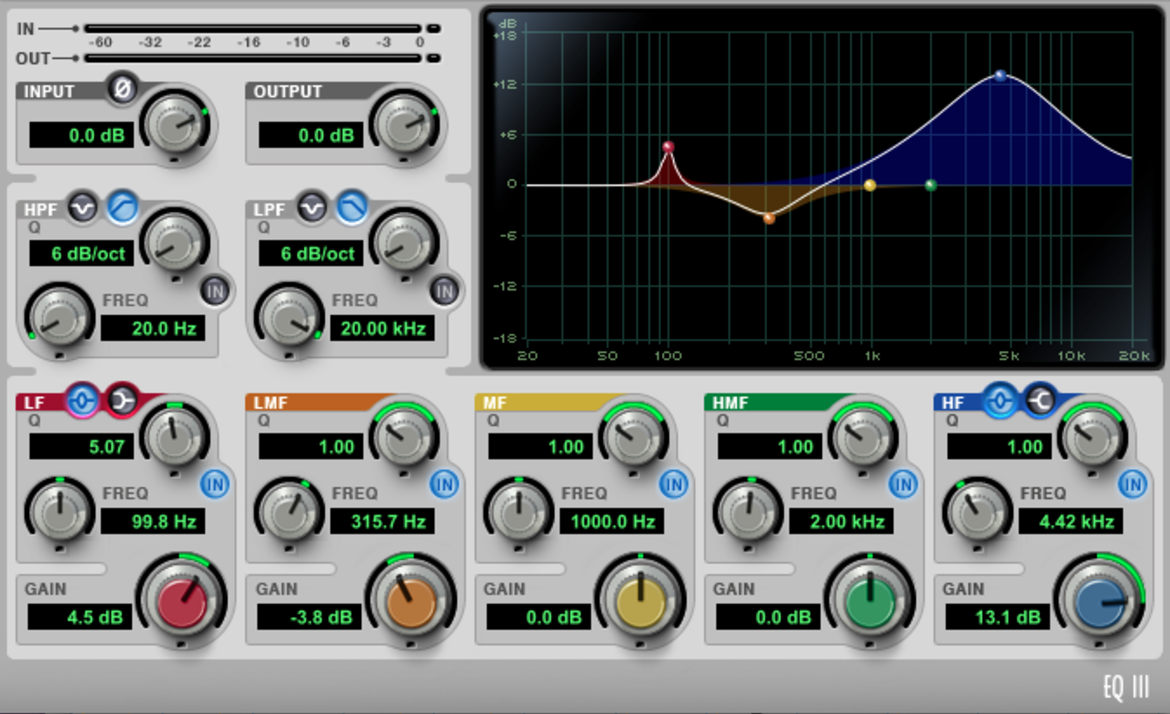Viewport: 1170px width, 714px height.
Task: Click the blue HF point on the graph
Action: coord(1001,75)
